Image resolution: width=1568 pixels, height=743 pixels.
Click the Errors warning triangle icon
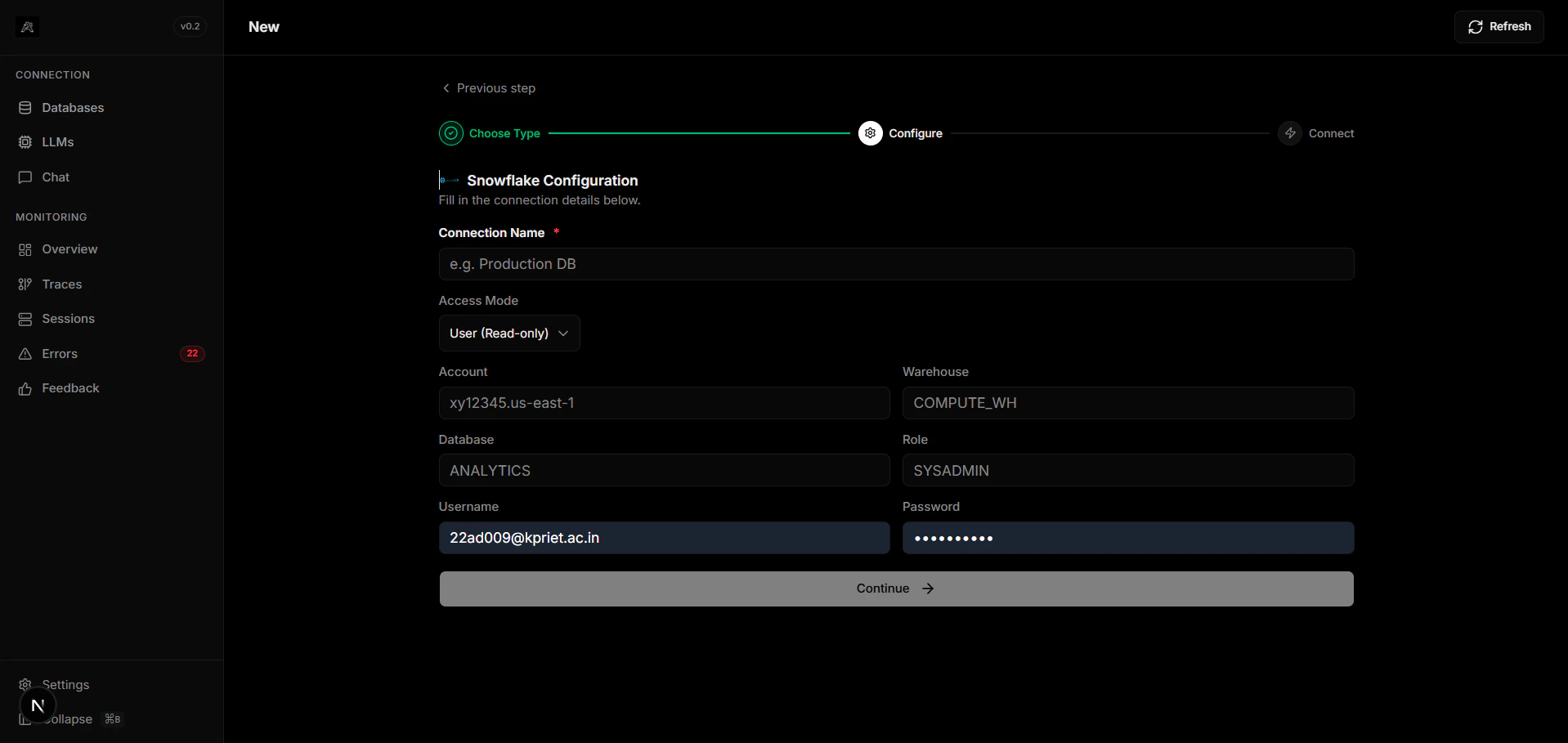pos(25,354)
